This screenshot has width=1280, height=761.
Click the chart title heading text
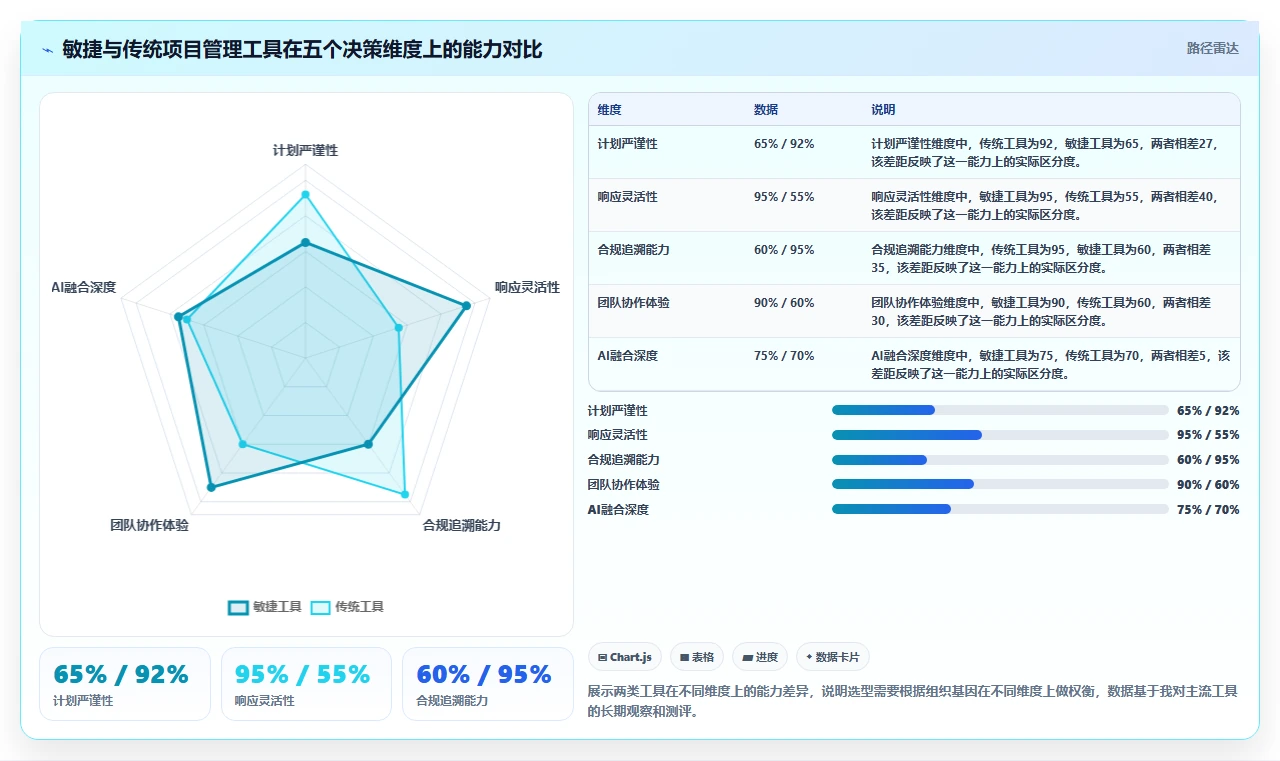(302, 49)
